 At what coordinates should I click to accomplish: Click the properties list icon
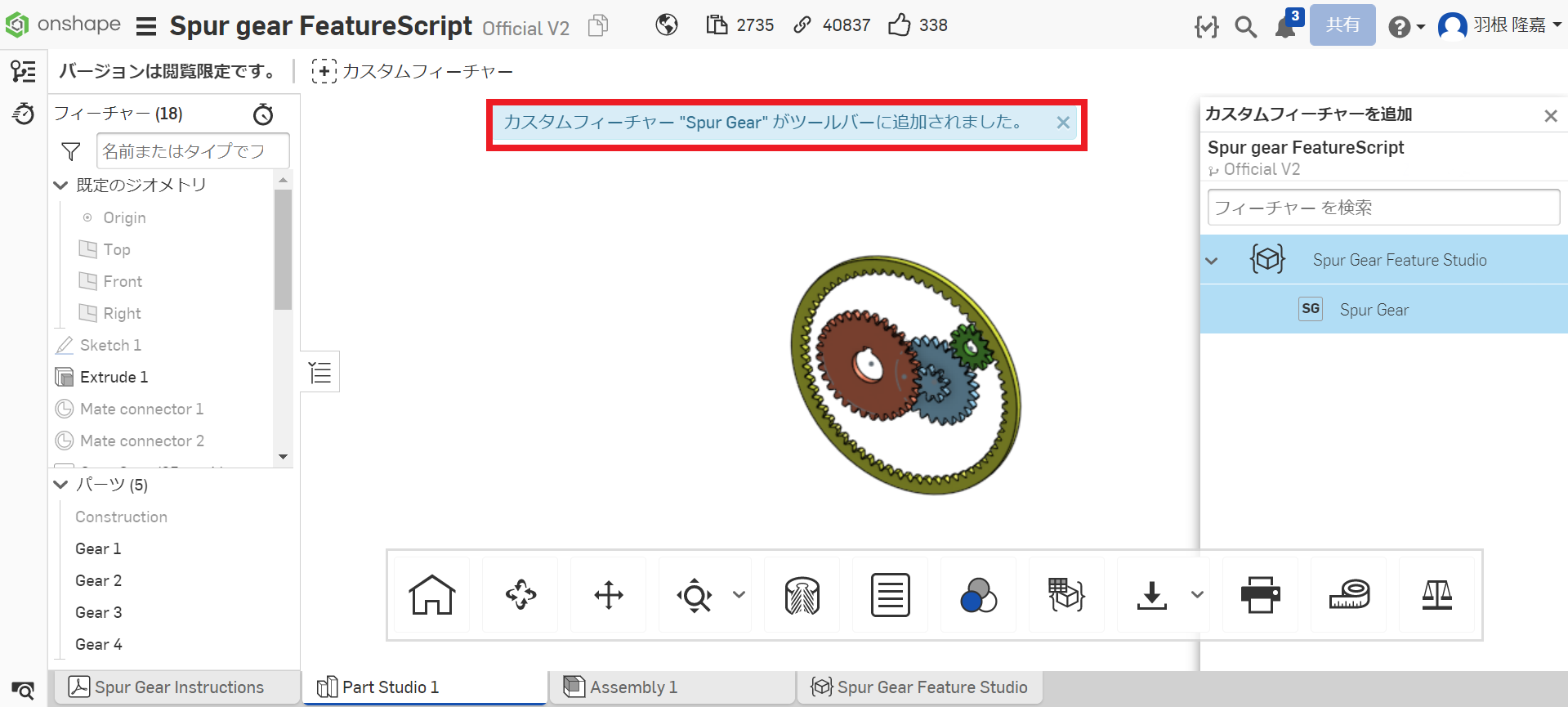[x=891, y=595]
